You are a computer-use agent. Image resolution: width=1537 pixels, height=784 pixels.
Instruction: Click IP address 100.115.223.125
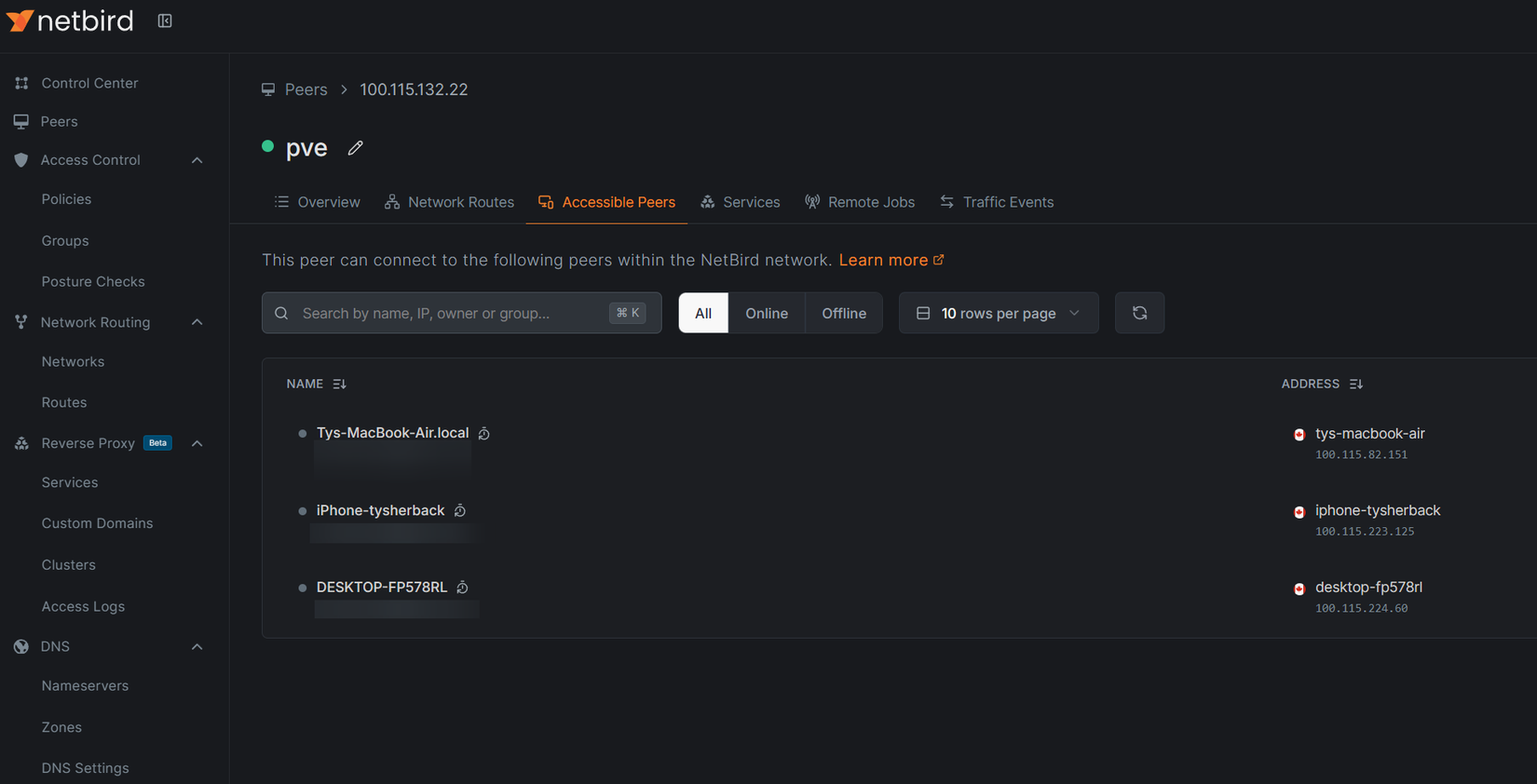click(1365, 532)
